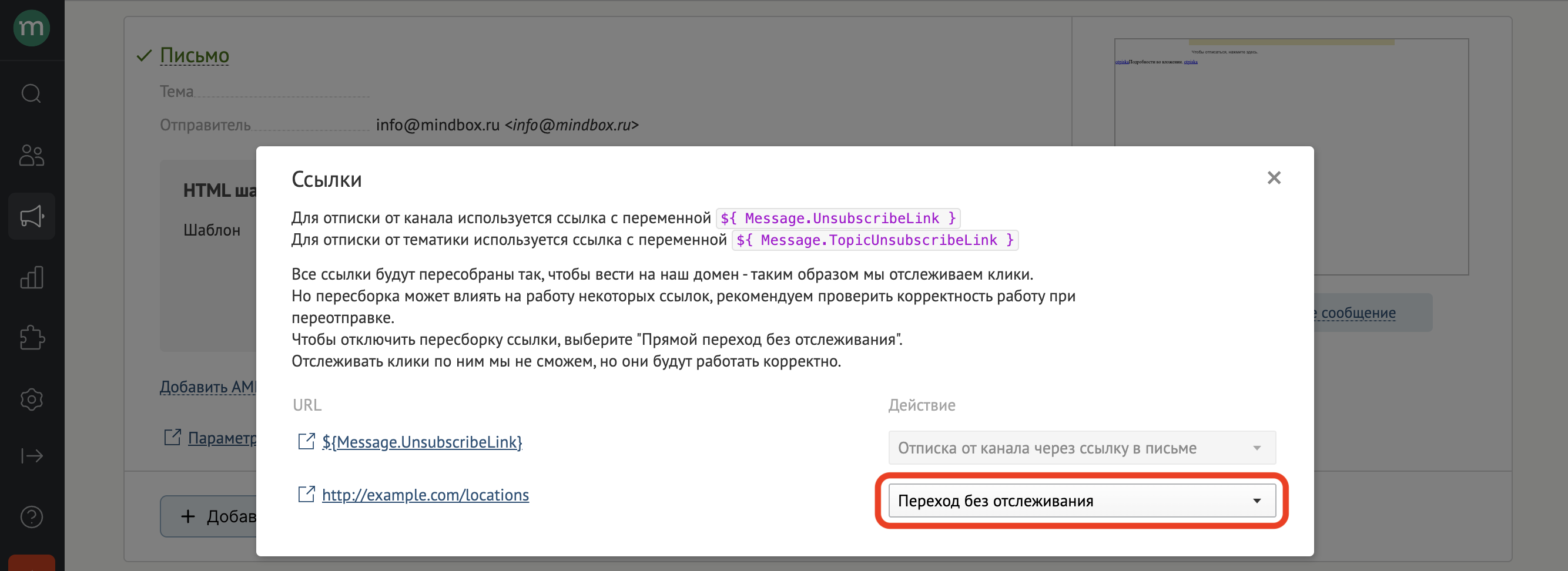Open the http://example.com/locations link
This screenshot has height=571, width=1568.
pyautogui.click(x=425, y=495)
